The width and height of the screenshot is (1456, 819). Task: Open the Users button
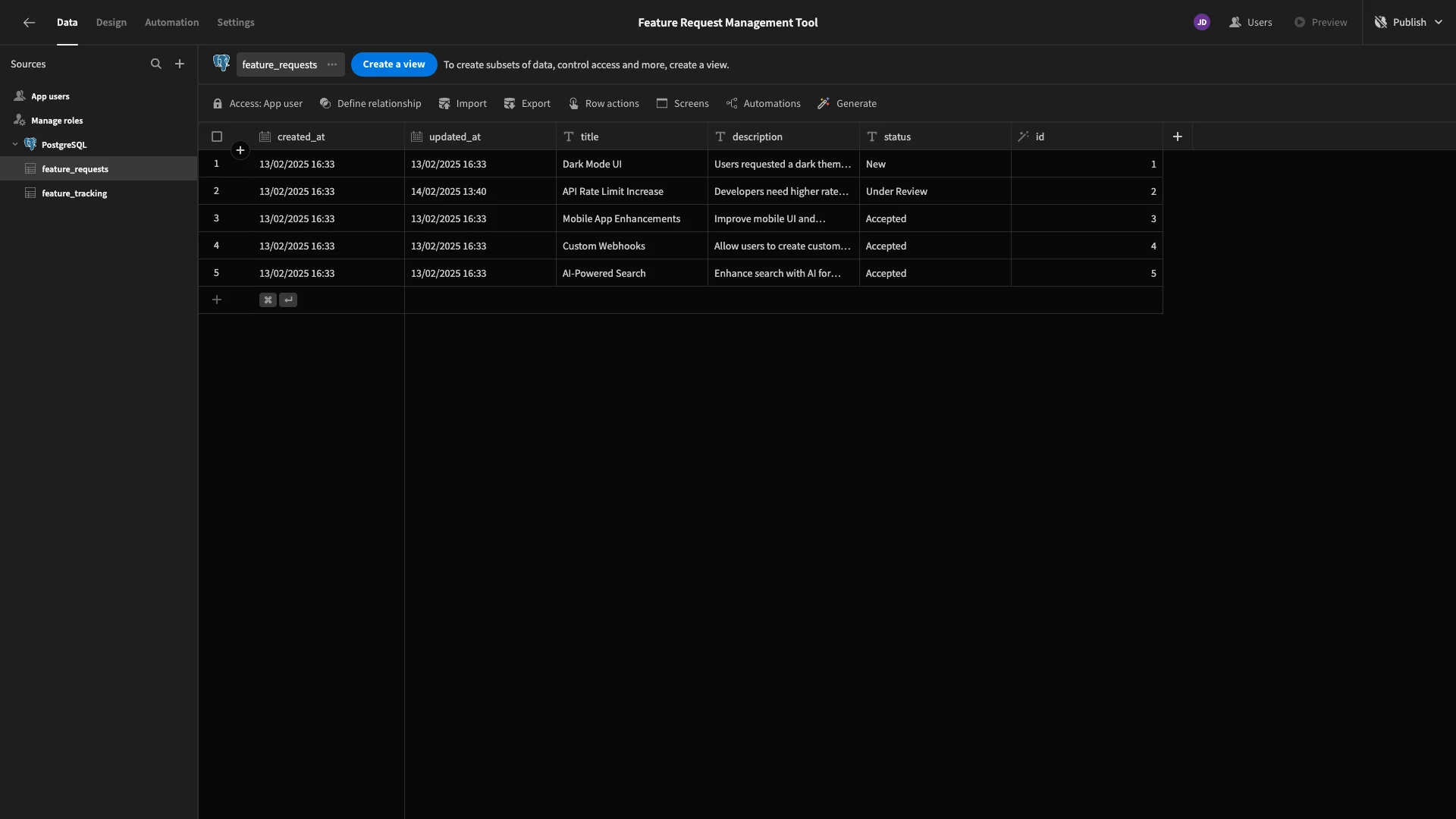[1250, 23]
